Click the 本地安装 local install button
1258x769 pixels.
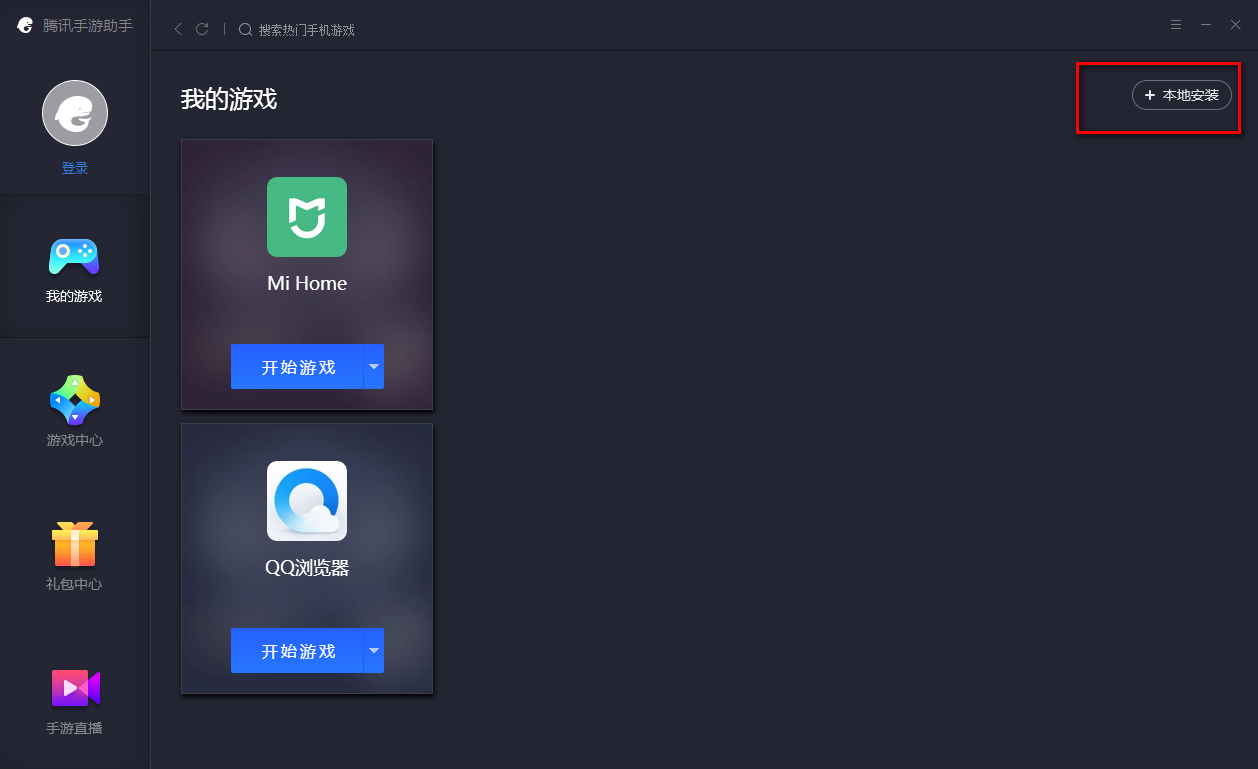click(x=1182, y=95)
